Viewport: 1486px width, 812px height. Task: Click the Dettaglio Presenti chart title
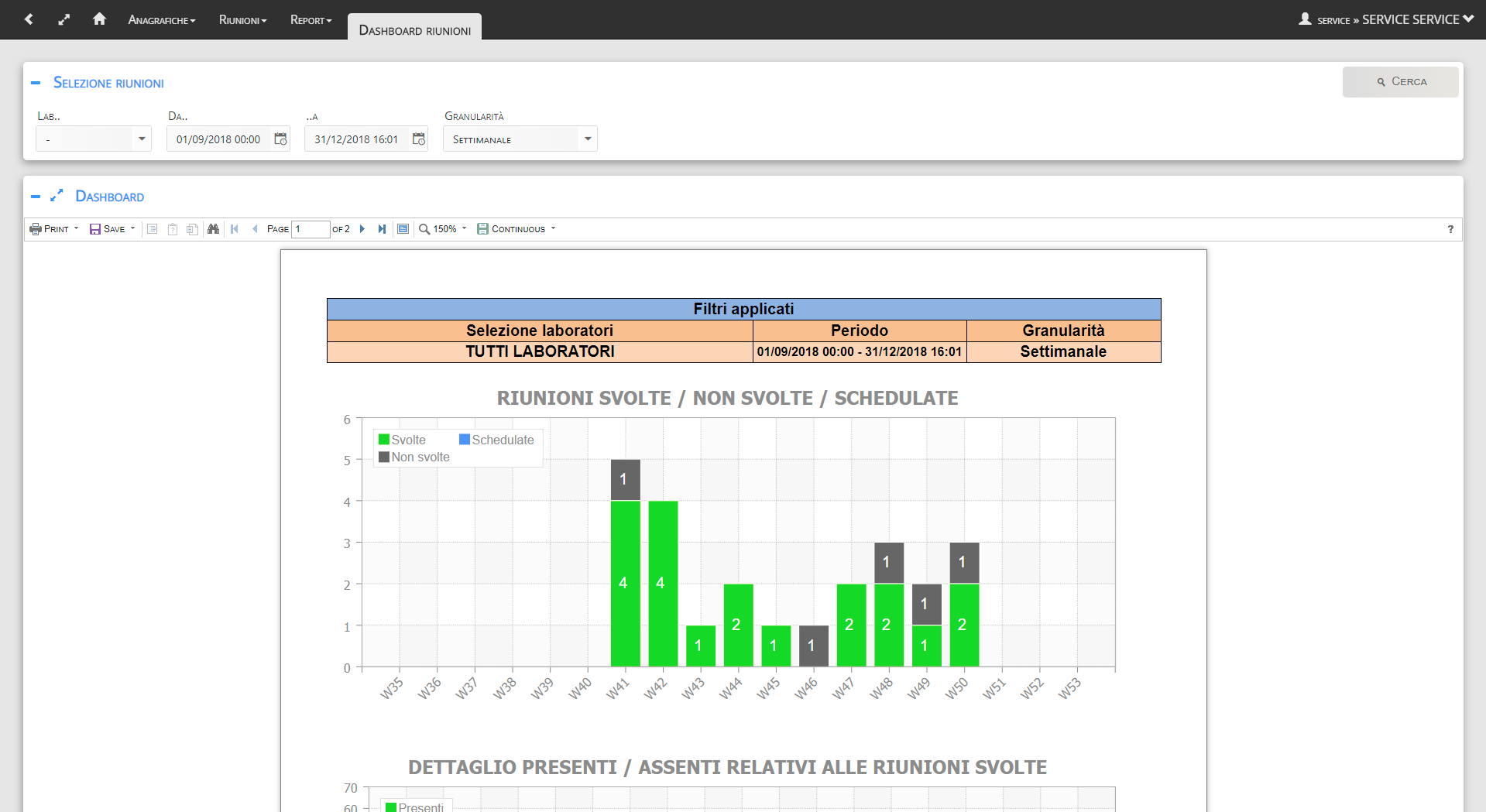pyautogui.click(x=727, y=767)
